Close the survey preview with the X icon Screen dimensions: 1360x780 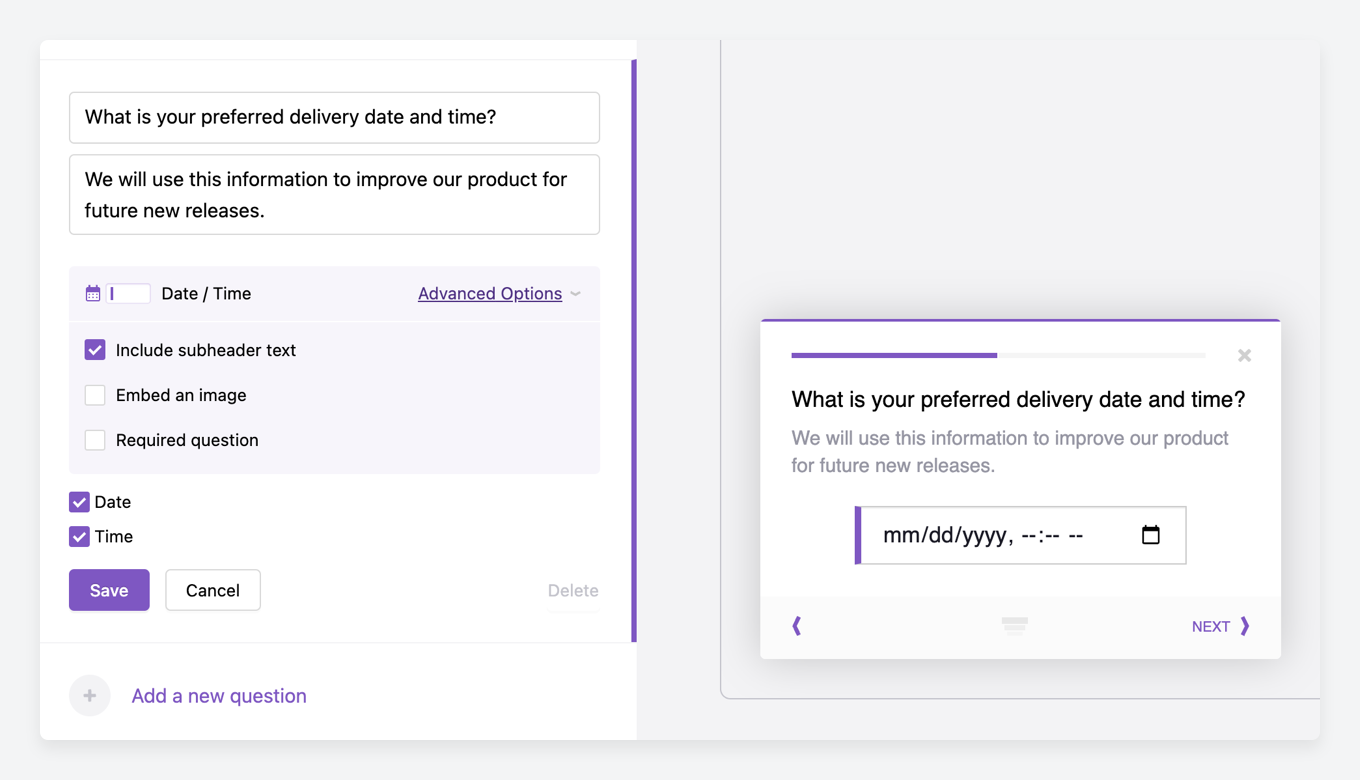coord(1244,355)
